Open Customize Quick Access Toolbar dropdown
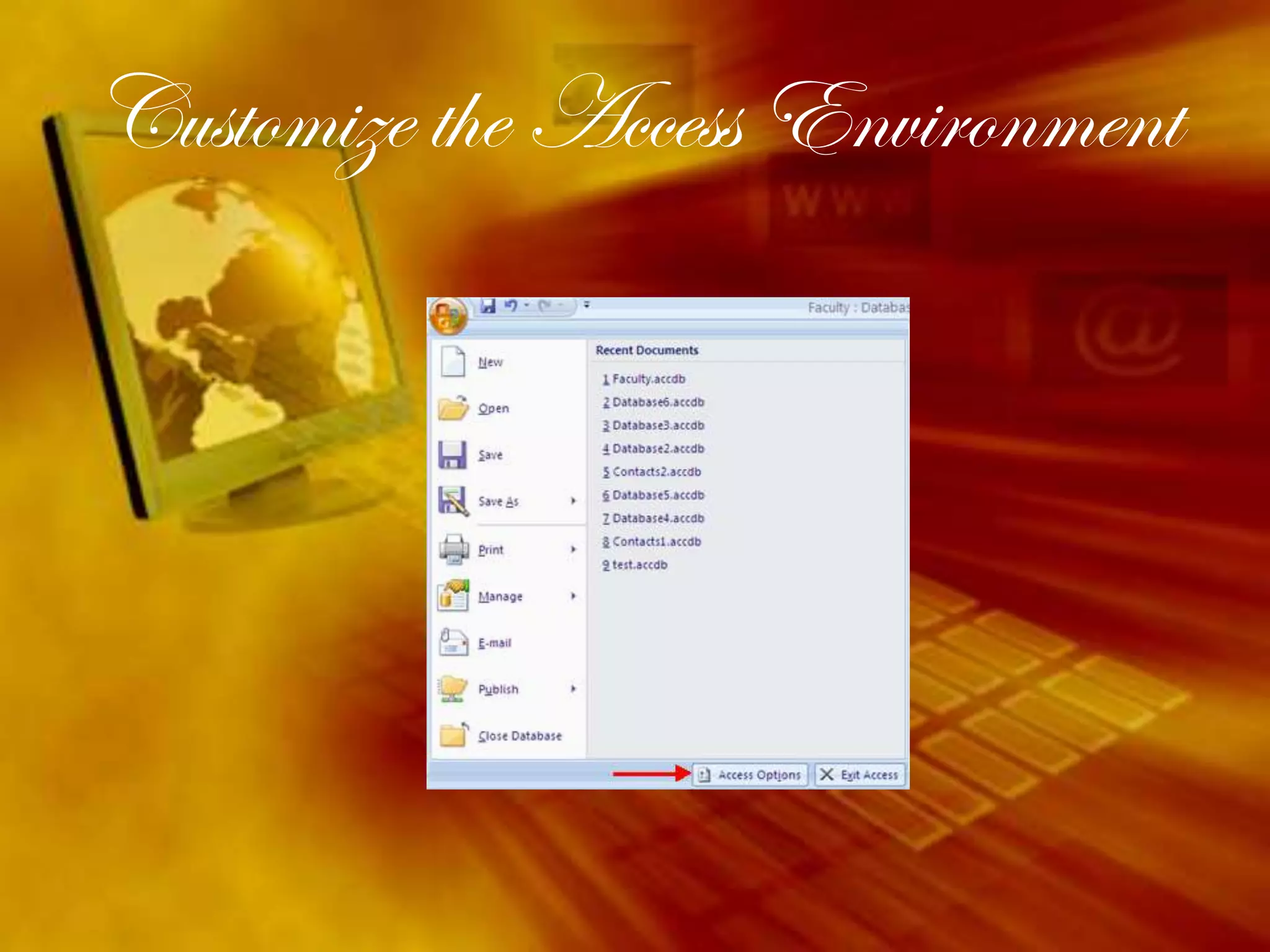This screenshot has width=1270, height=952. (587, 305)
